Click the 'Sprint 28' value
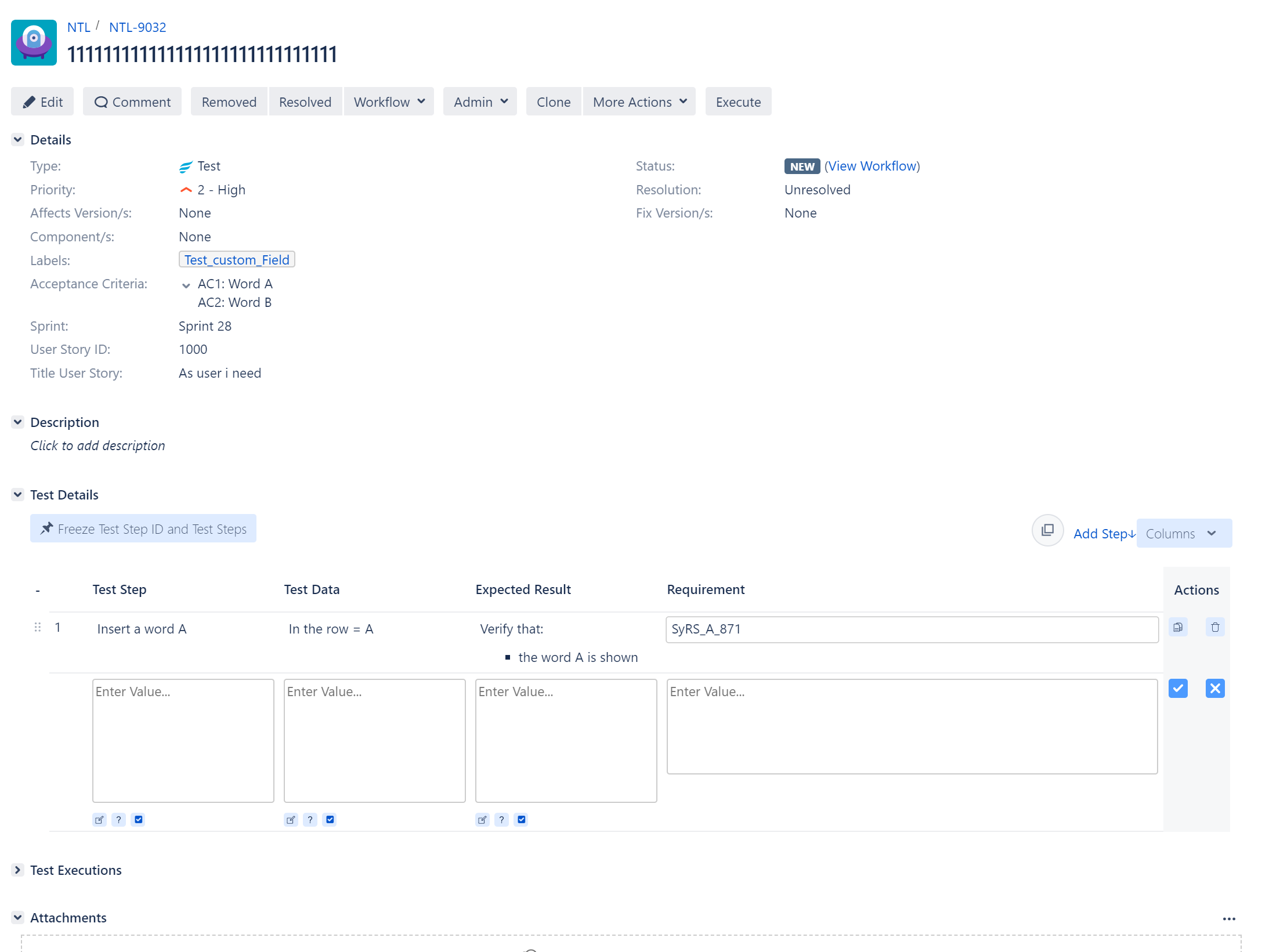The width and height of the screenshot is (1269, 952). click(205, 326)
